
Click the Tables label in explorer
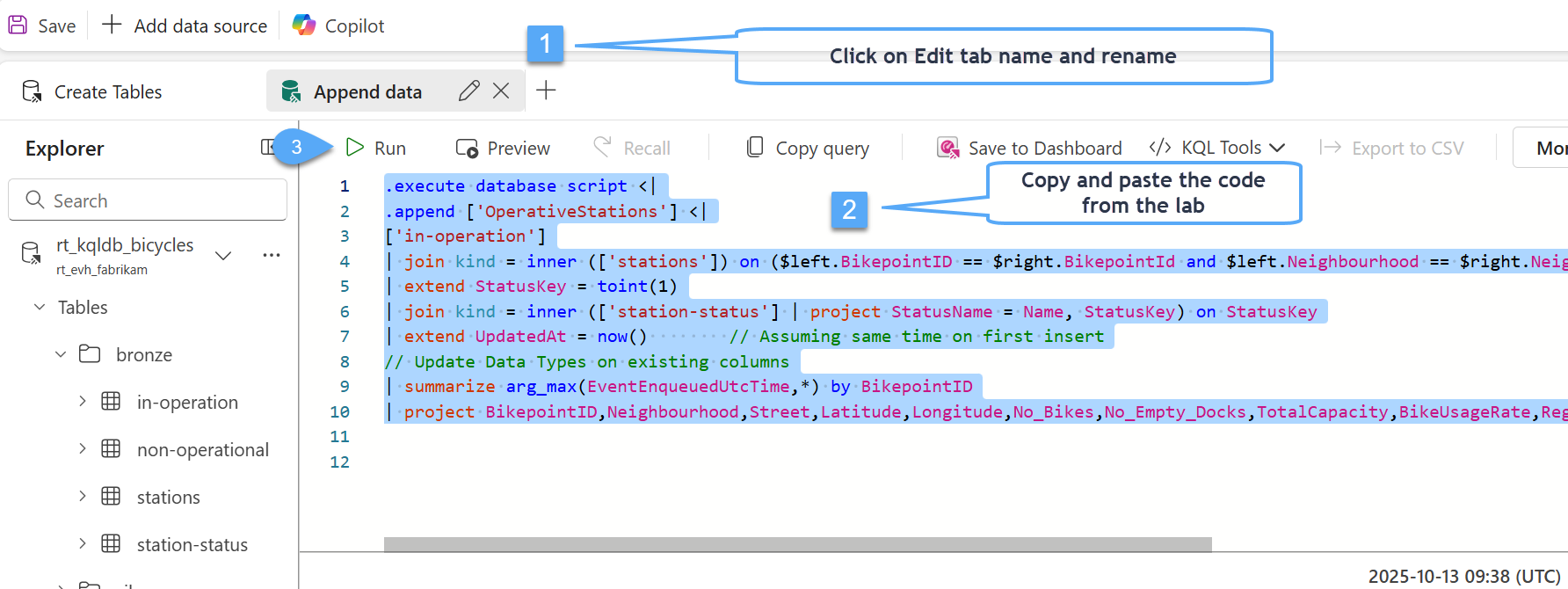[x=83, y=308]
